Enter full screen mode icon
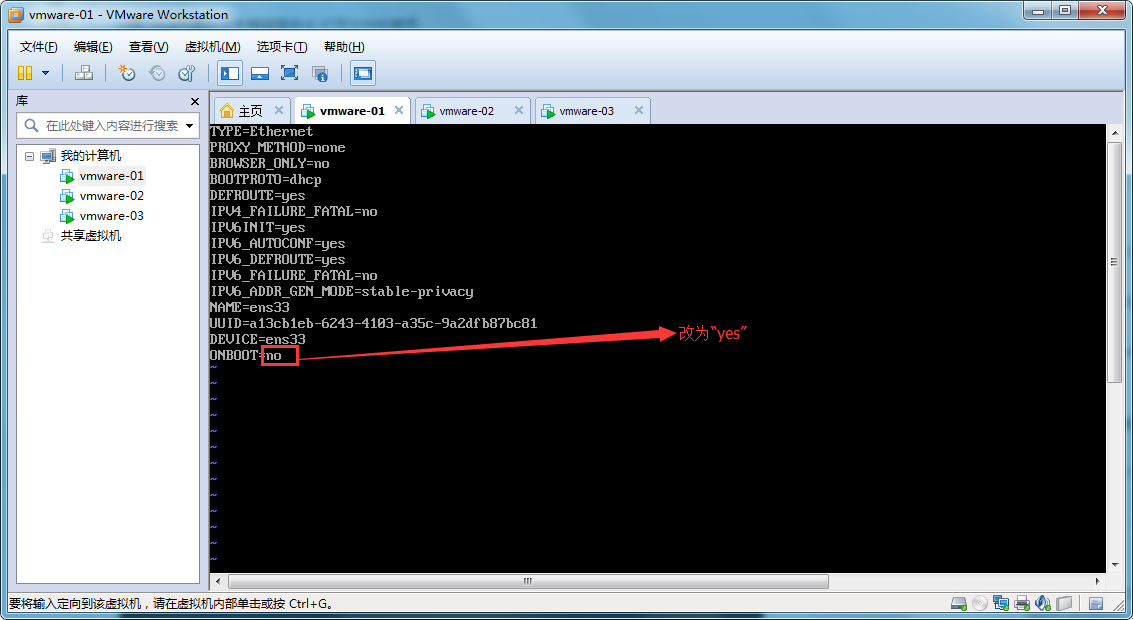The width and height of the screenshot is (1133, 620). click(290, 73)
